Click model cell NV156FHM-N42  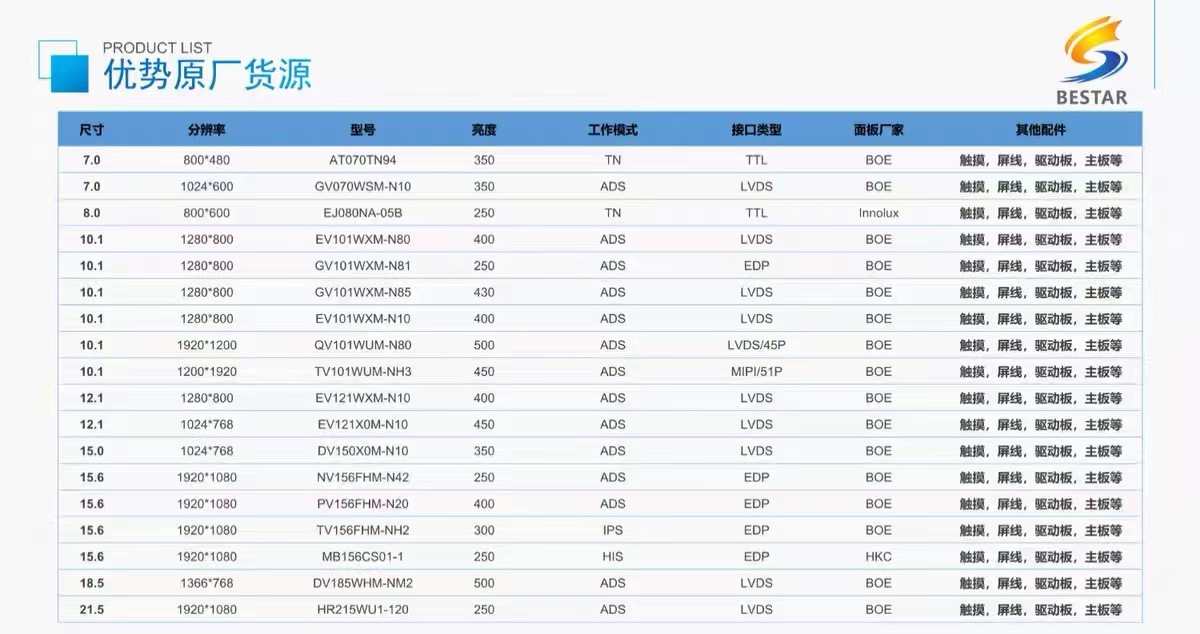[363, 477]
